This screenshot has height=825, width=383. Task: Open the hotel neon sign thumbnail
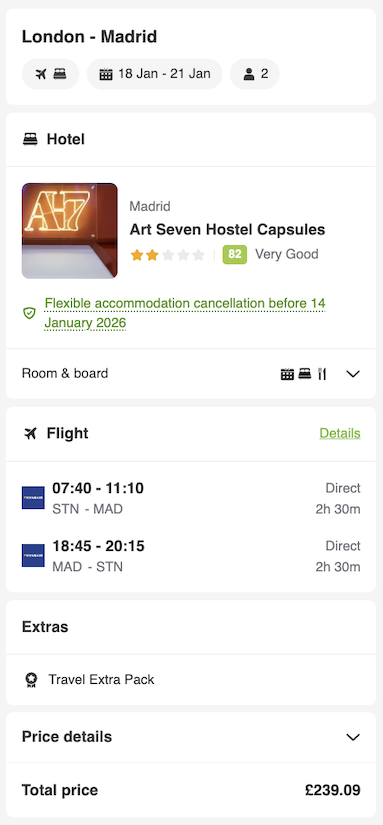coord(69,230)
